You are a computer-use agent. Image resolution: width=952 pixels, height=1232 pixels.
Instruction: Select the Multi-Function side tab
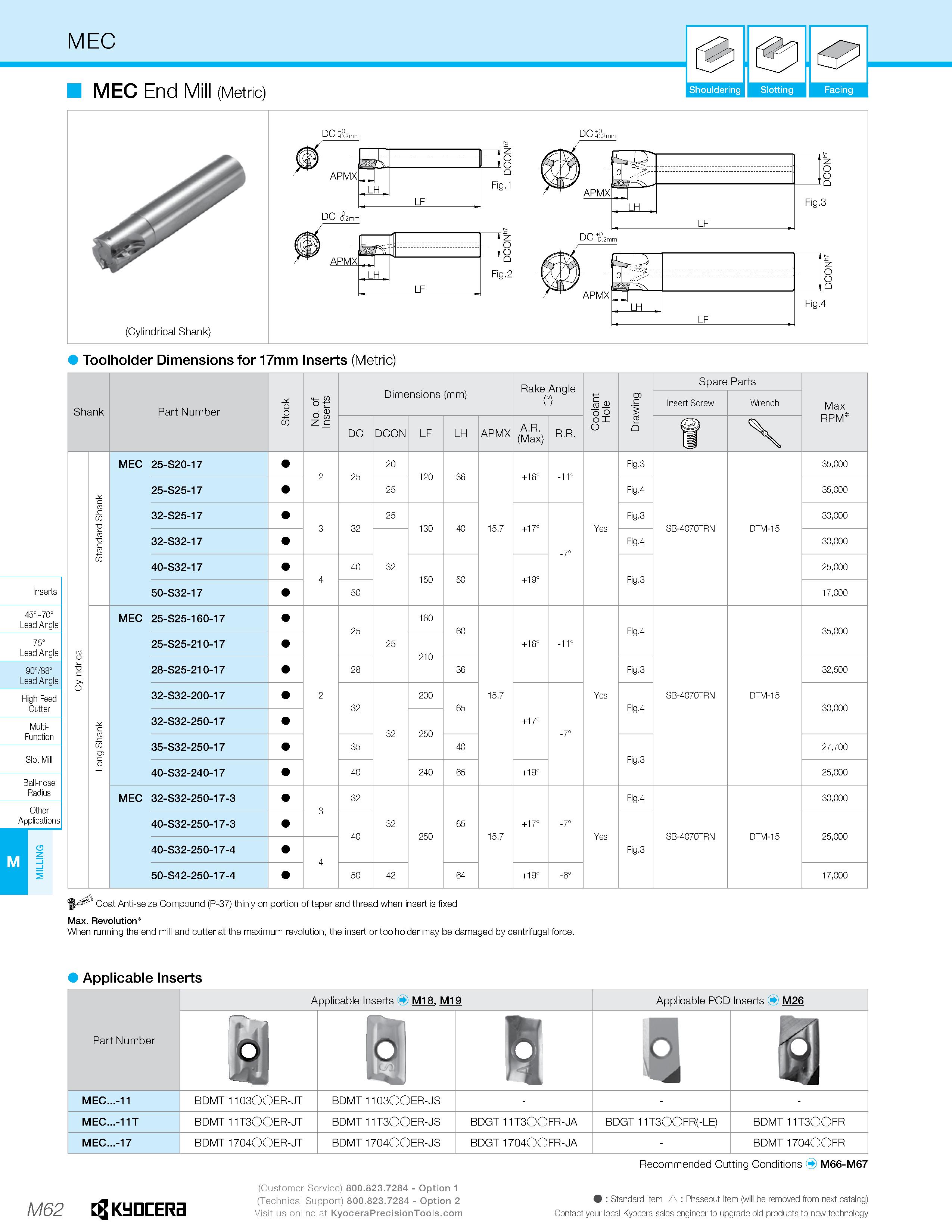[x=31, y=732]
